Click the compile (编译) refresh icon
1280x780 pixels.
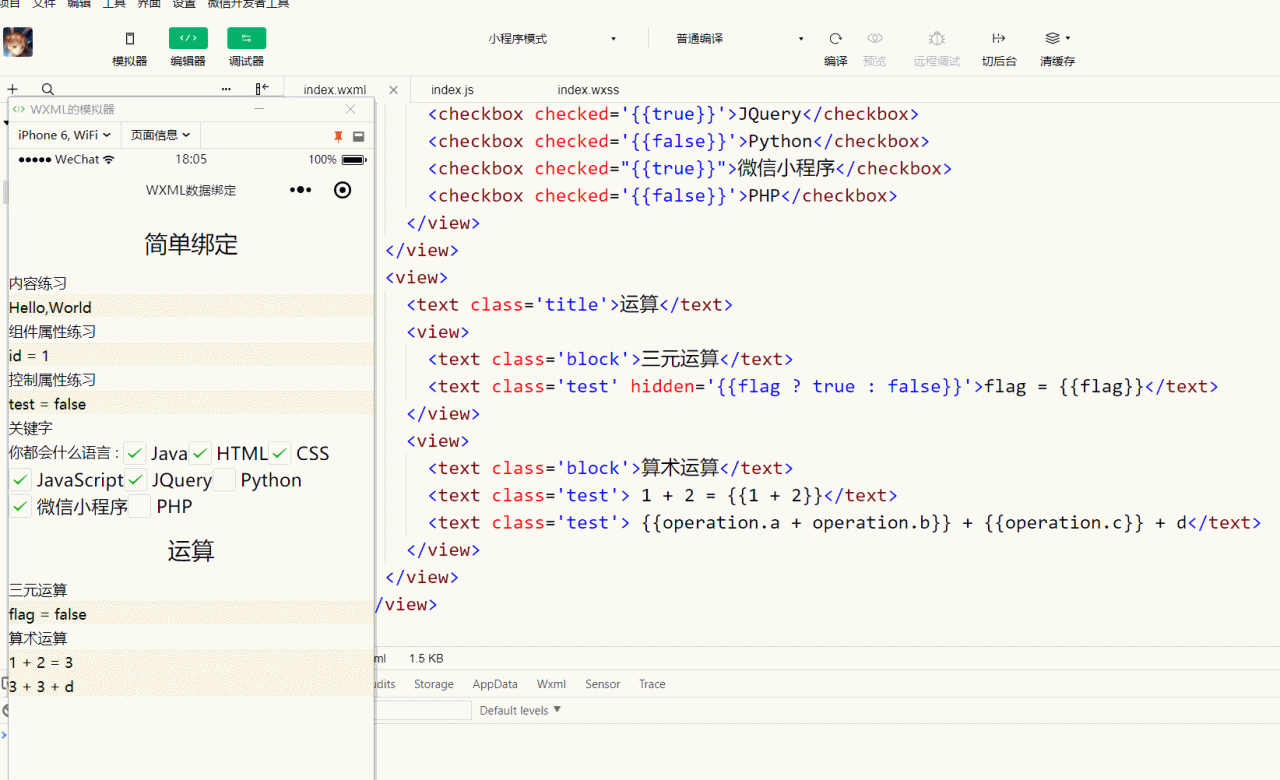[x=835, y=38]
